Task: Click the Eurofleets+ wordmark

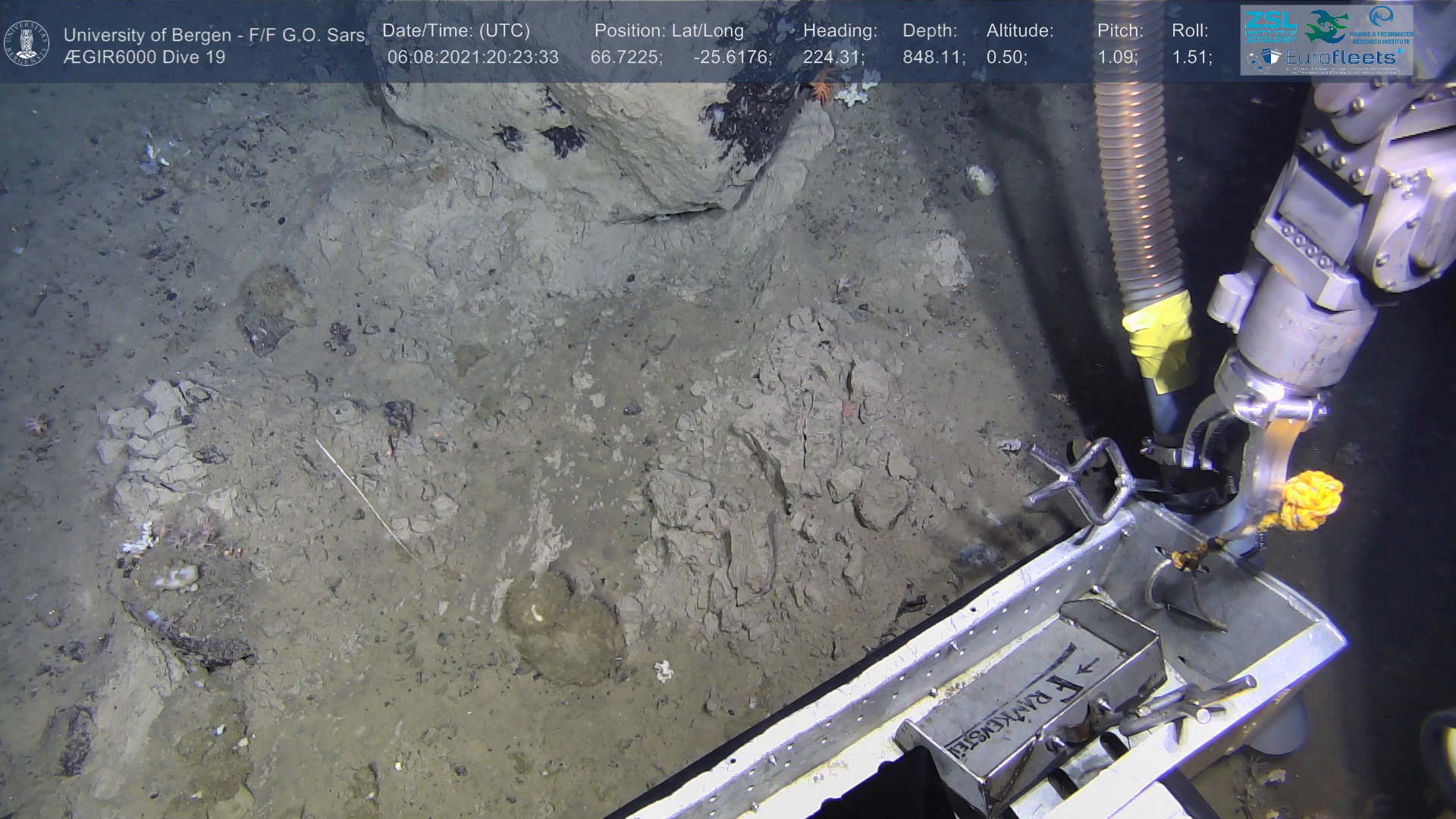Action: click(x=1341, y=58)
